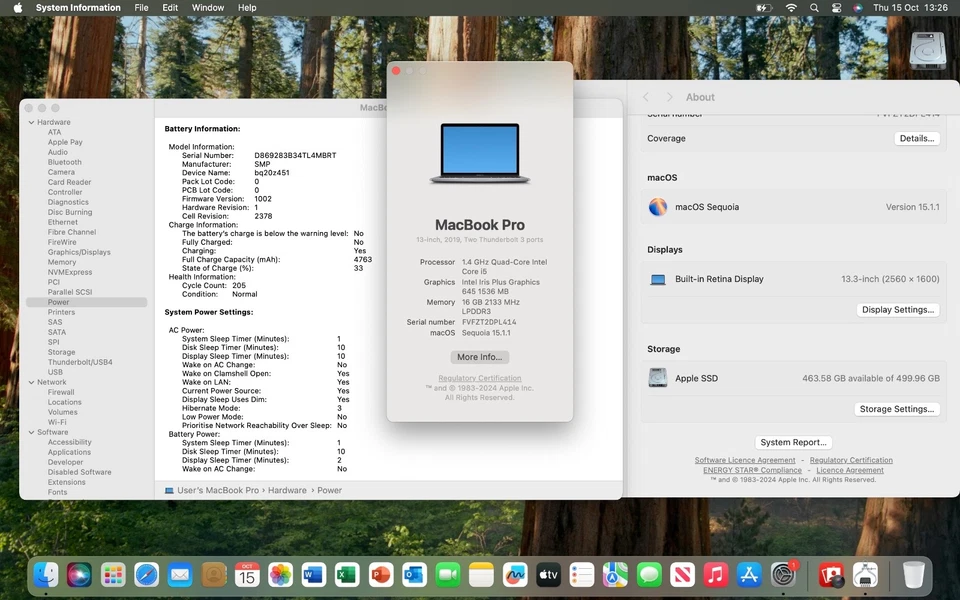This screenshot has width=960, height=600.
Task: Launch Microsoft Word from the Dock
Action: click(x=313, y=575)
